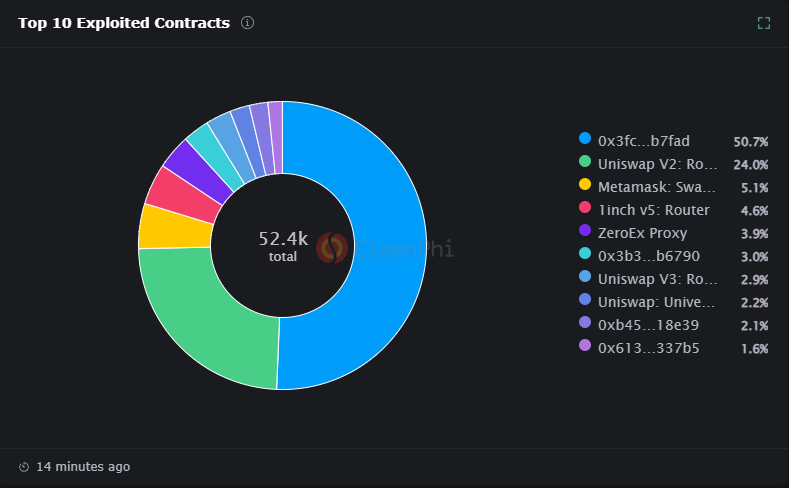Select the yellow donut slice
Image resolution: width=789 pixels, height=488 pixels.
pos(175,229)
